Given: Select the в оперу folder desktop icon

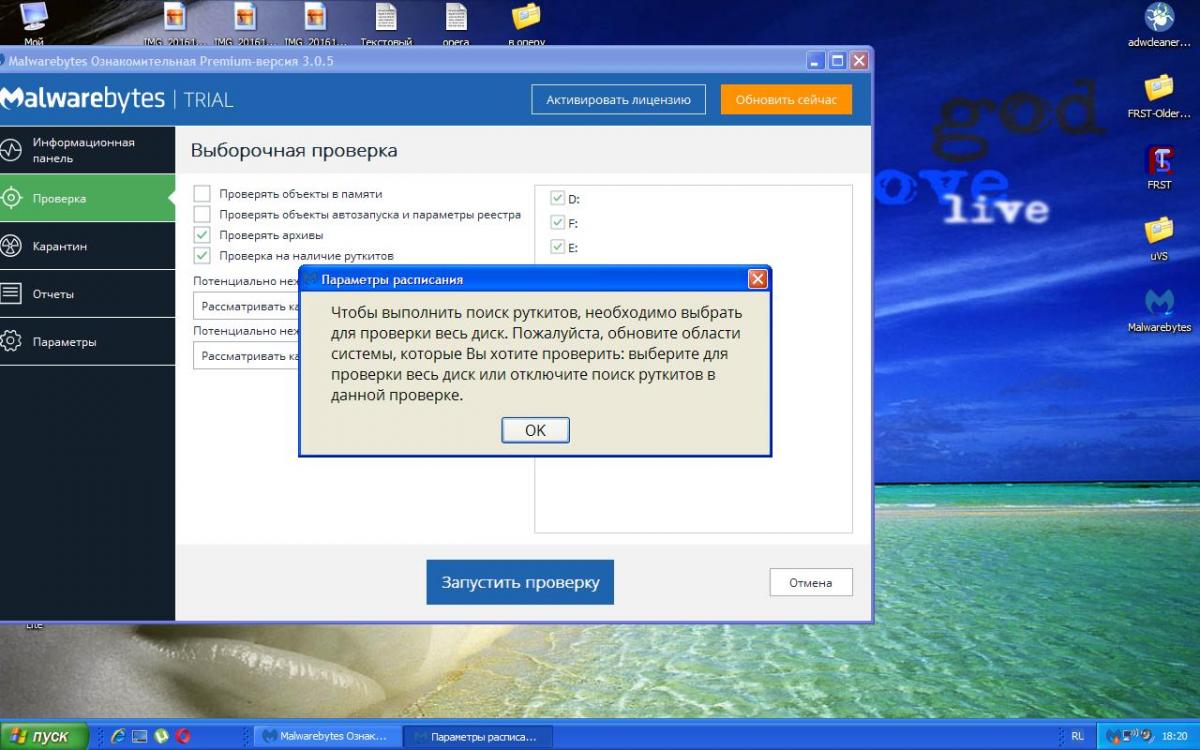Looking at the screenshot, I should click(525, 25).
